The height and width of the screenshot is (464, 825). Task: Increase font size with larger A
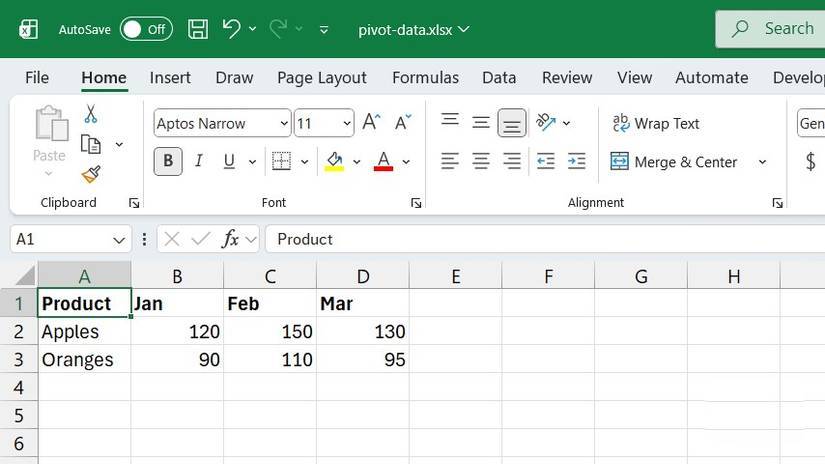click(371, 122)
